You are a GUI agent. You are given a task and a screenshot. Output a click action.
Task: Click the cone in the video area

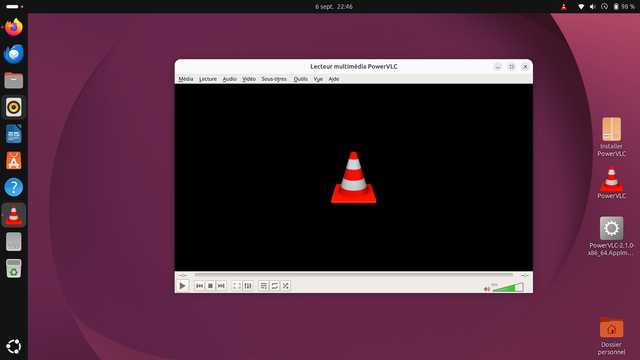point(353,178)
